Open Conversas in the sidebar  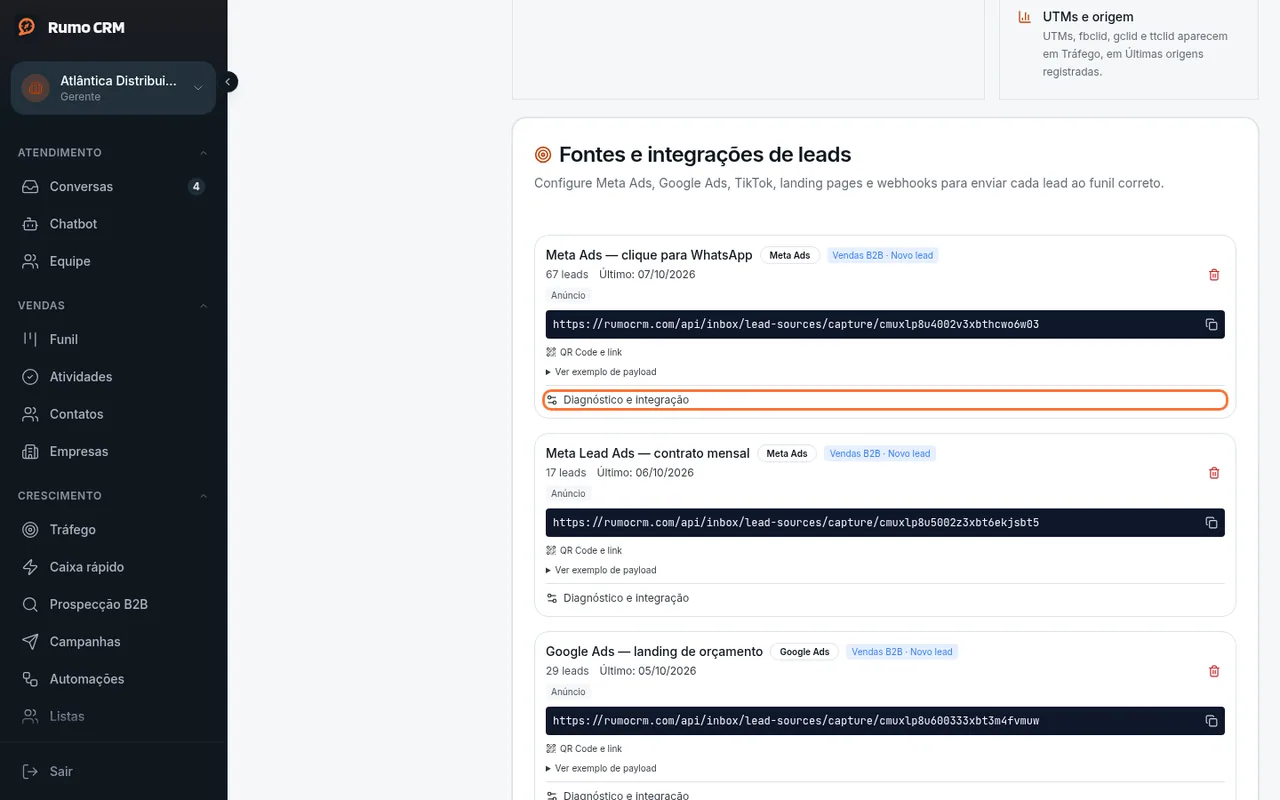point(113,187)
